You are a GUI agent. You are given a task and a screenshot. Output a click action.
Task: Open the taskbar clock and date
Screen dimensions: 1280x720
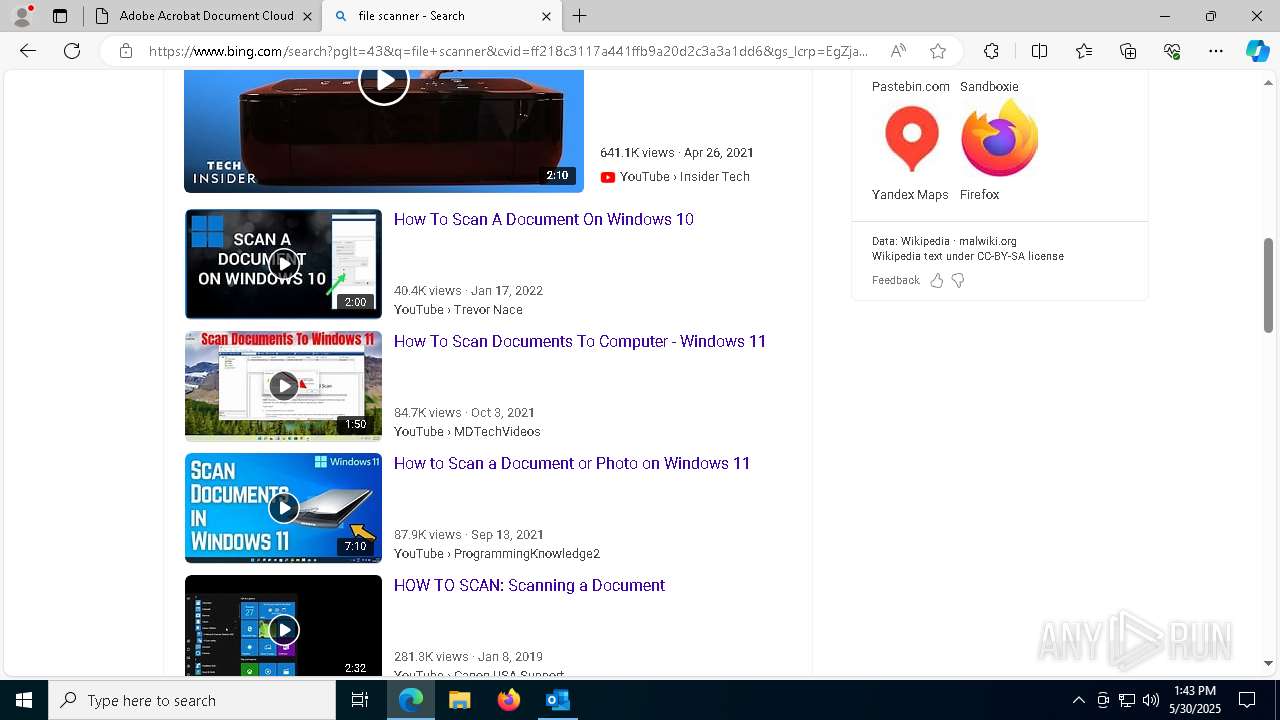coord(1195,700)
